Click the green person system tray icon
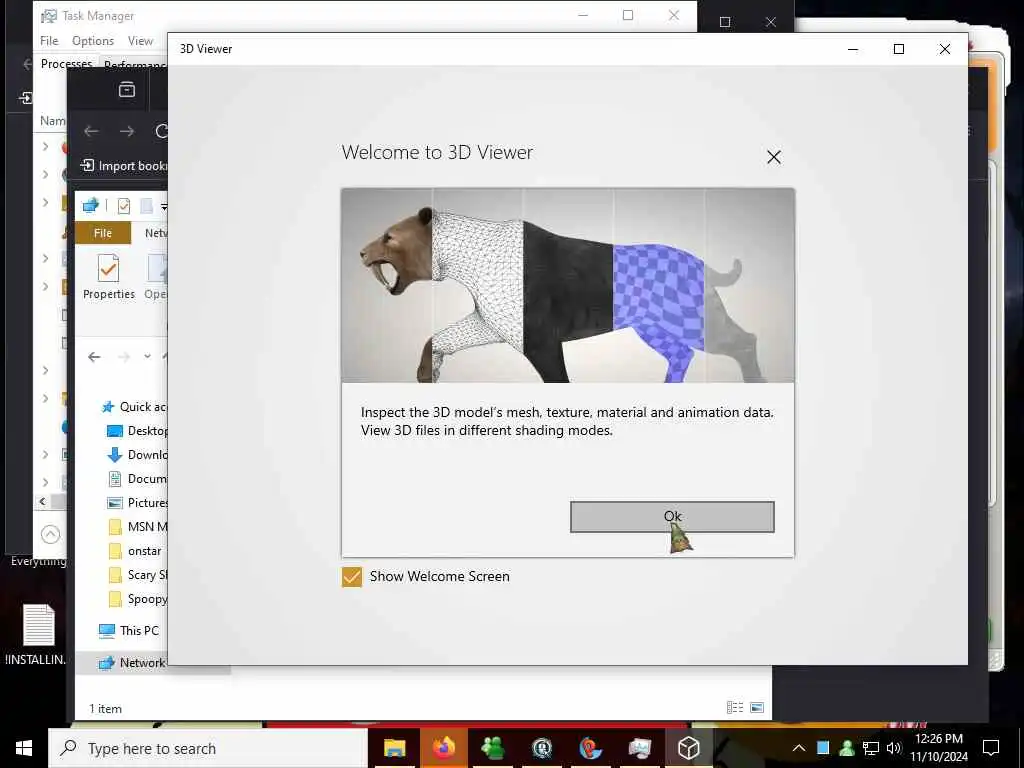 click(847, 748)
